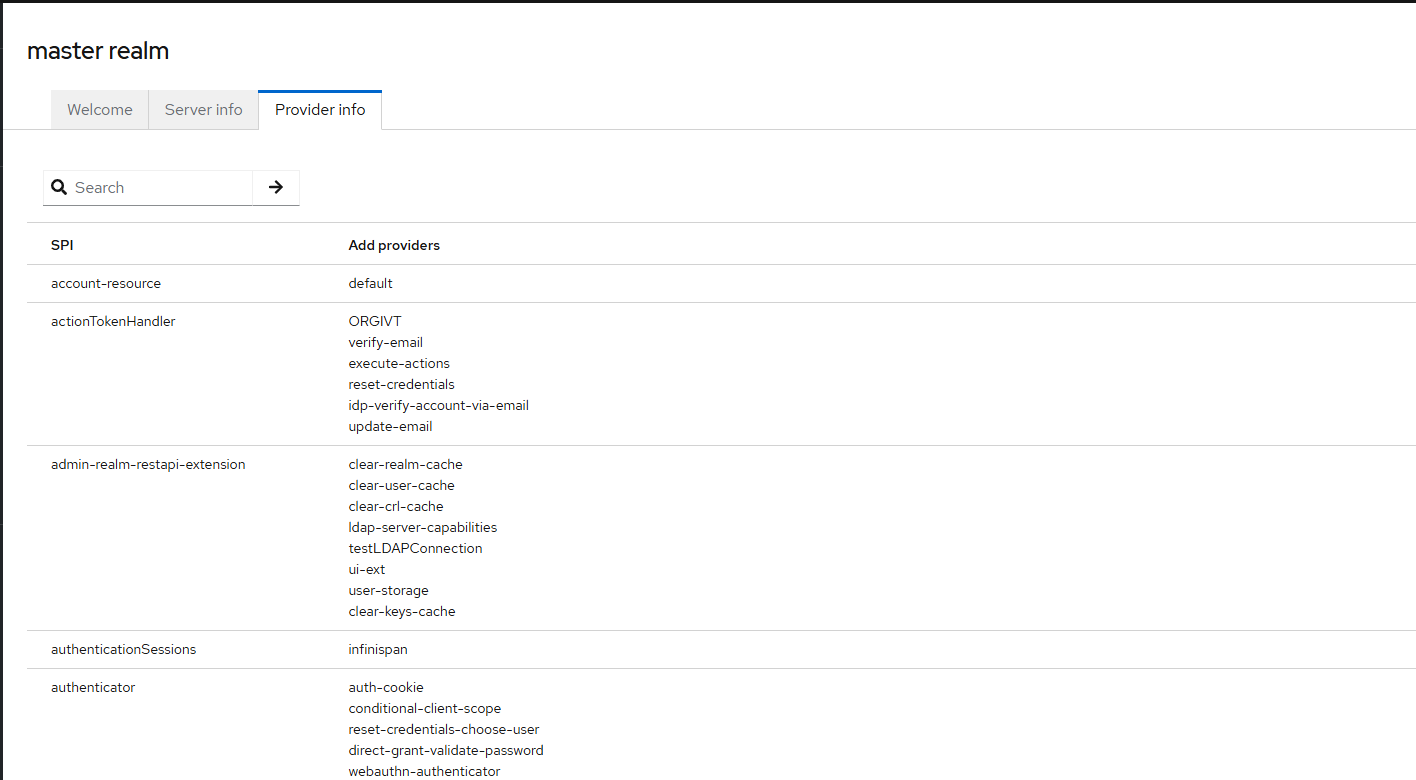Screen dimensions: 1416x780
Task: Select the clear-realm-cache provider
Action: 405,464
